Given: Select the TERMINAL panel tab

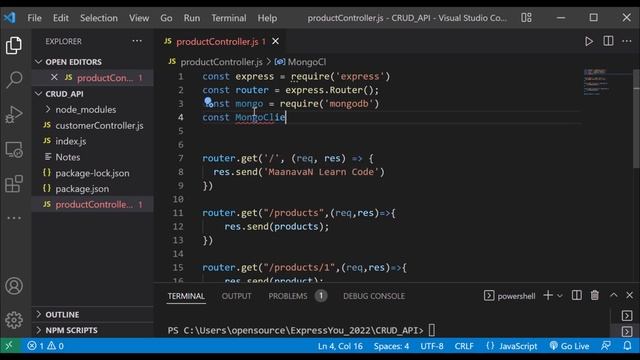Looking at the screenshot, I should 186,296.
